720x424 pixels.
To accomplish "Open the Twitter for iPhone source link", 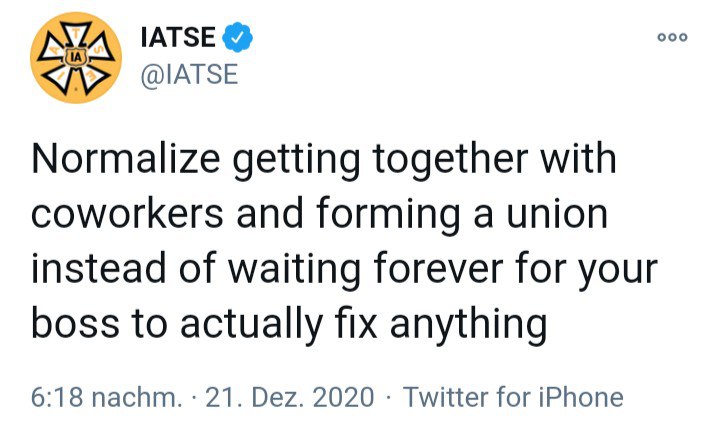I will click(513, 397).
